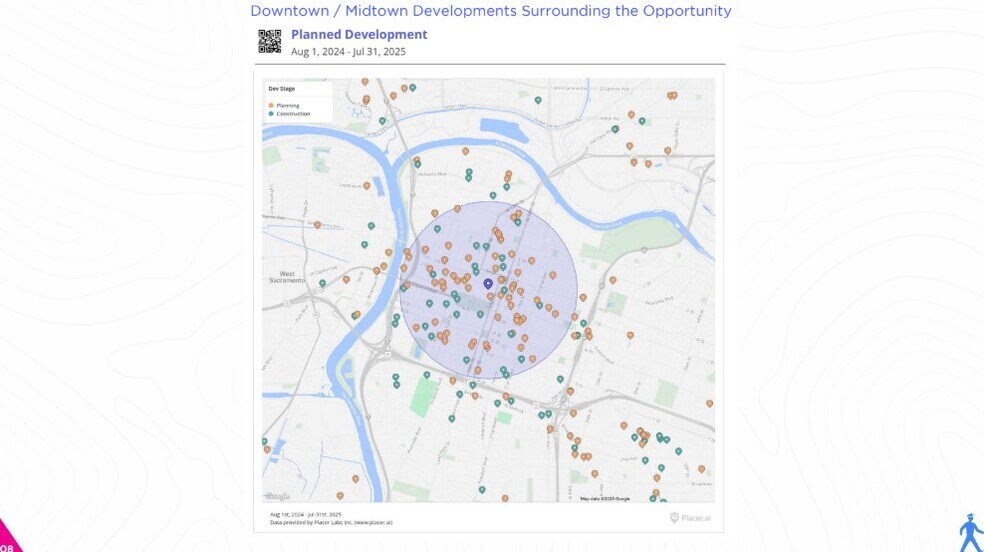
Task: Select the teal pin above the lake
Action: [x=538, y=101]
